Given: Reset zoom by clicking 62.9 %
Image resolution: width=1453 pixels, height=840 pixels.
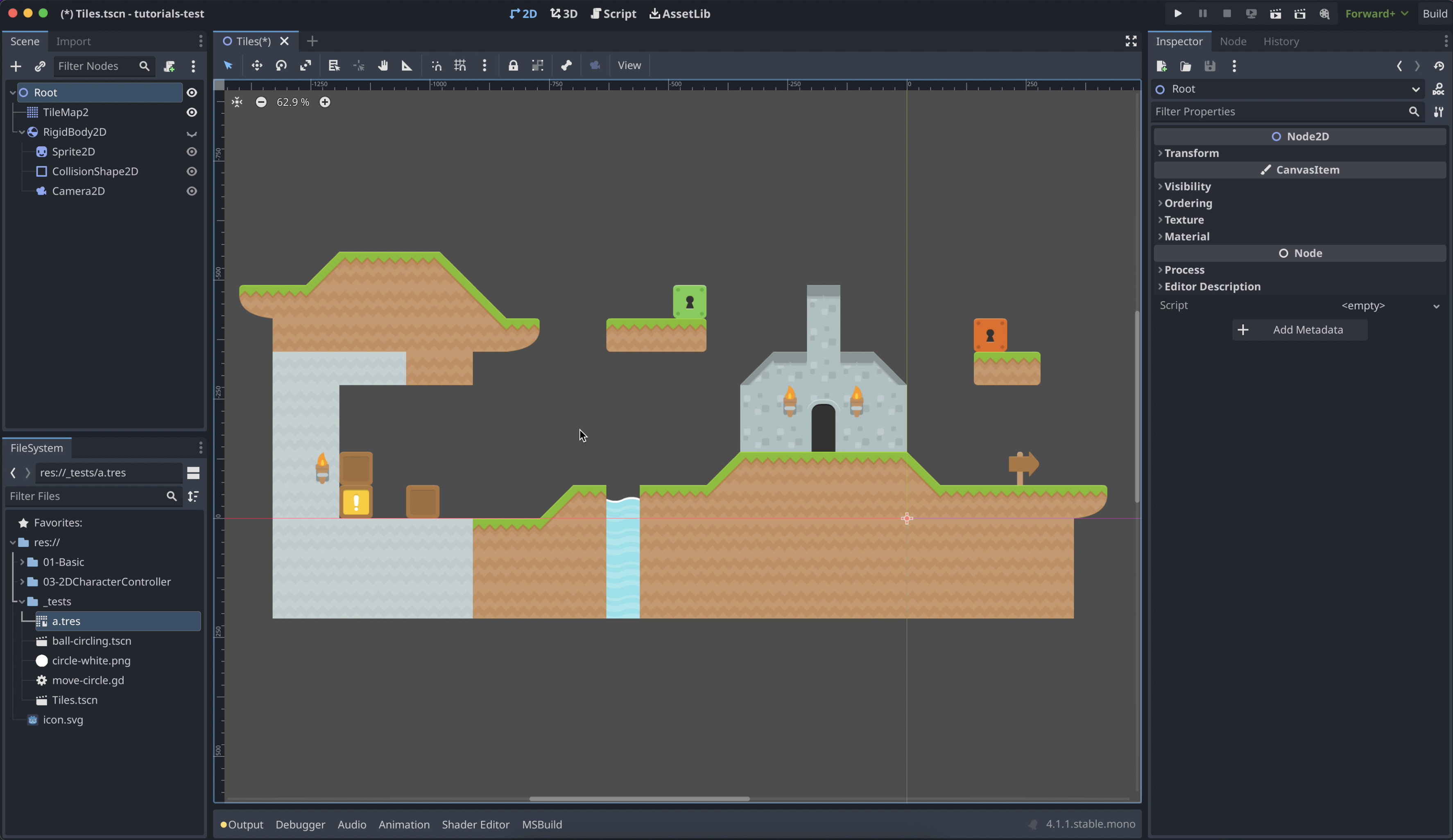Looking at the screenshot, I should 293,102.
